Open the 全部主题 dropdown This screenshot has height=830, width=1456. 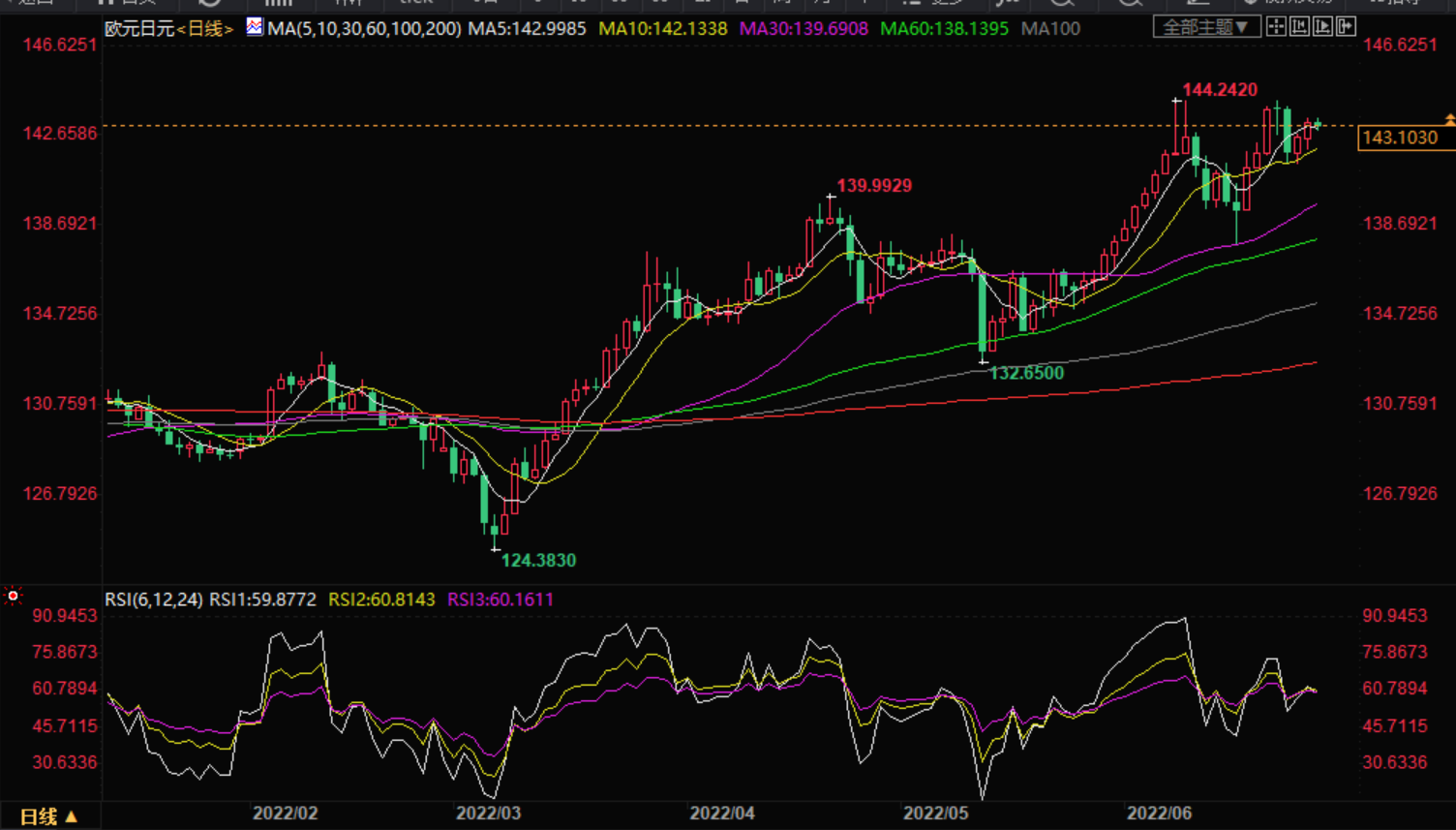tap(1205, 27)
